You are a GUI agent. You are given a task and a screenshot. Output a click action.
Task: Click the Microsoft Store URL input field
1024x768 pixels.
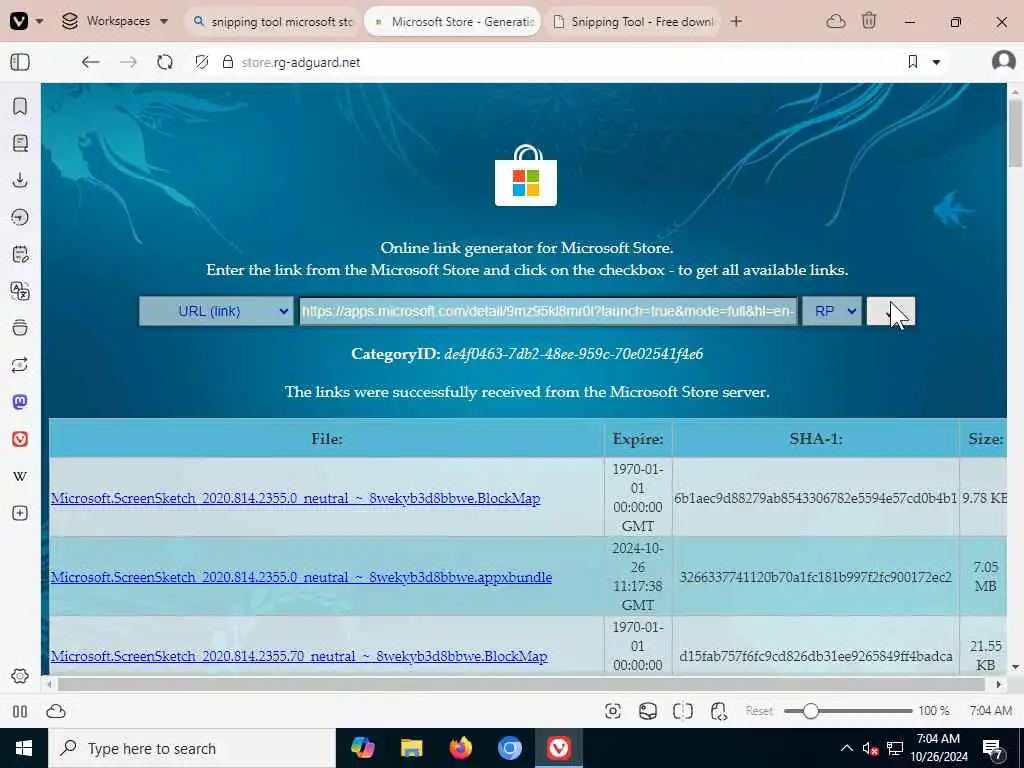click(549, 311)
